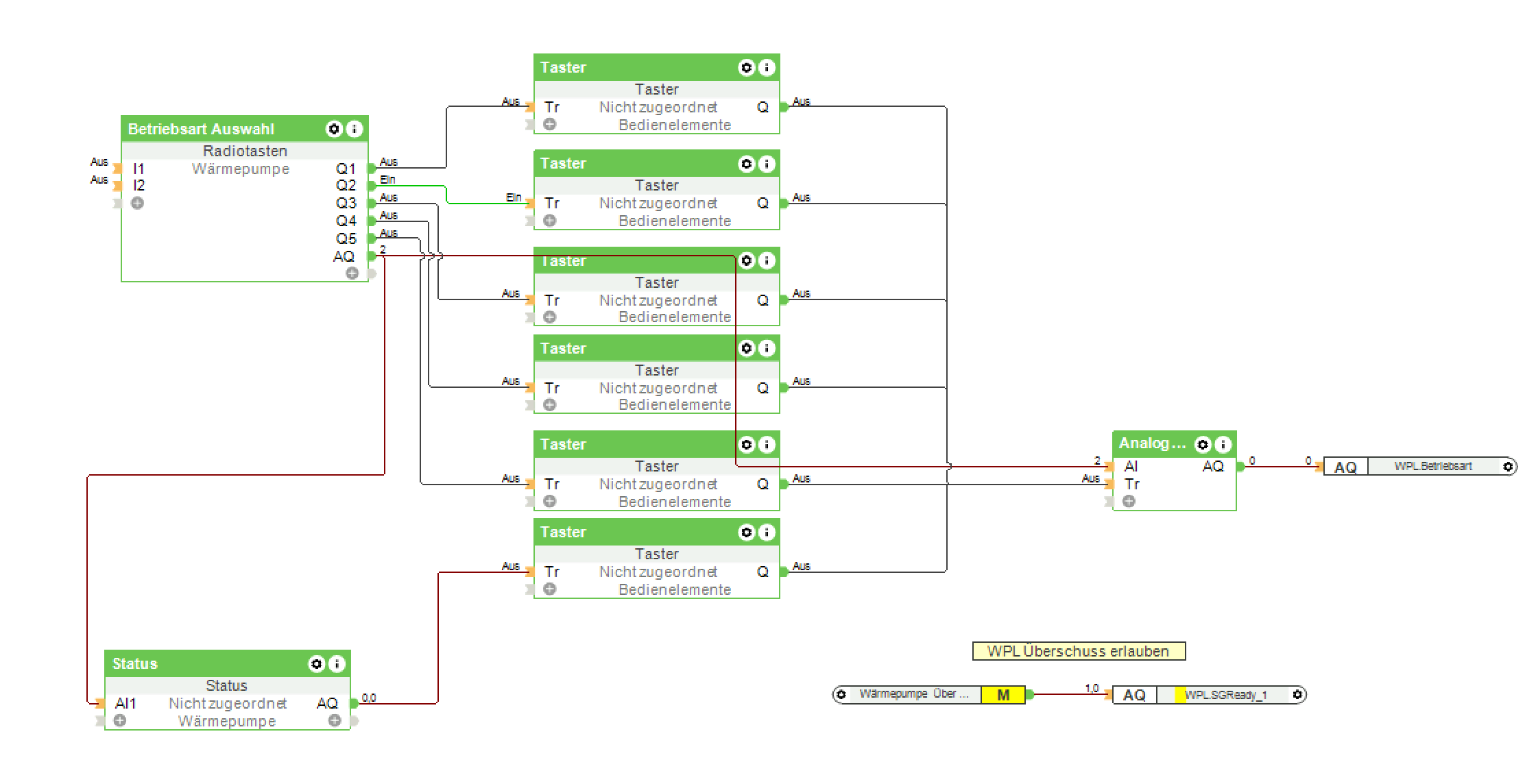Expand inputs via plus under I2
The height and width of the screenshot is (784, 1525).
click(x=137, y=203)
